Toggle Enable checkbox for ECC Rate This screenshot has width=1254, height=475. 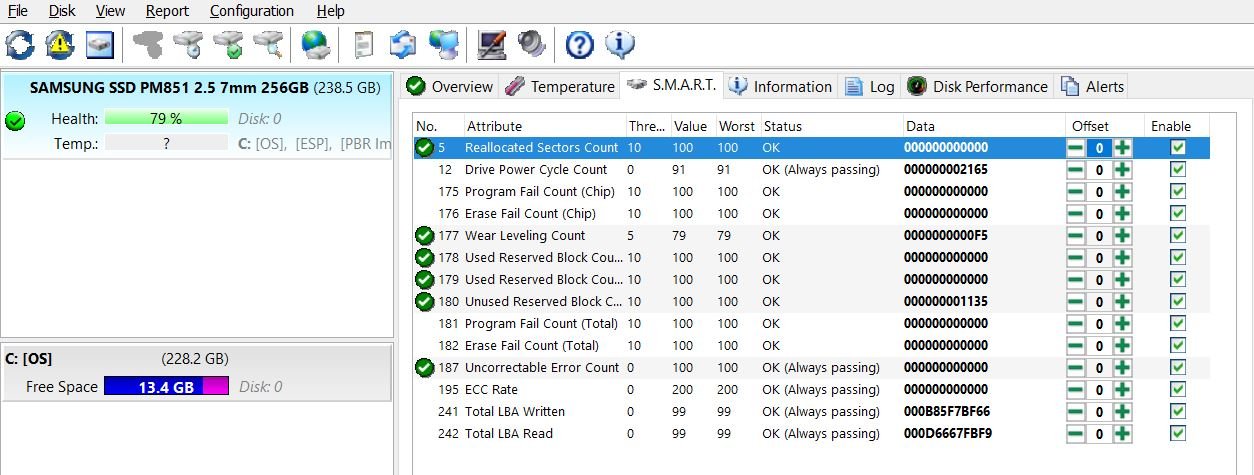coord(1178,389)
